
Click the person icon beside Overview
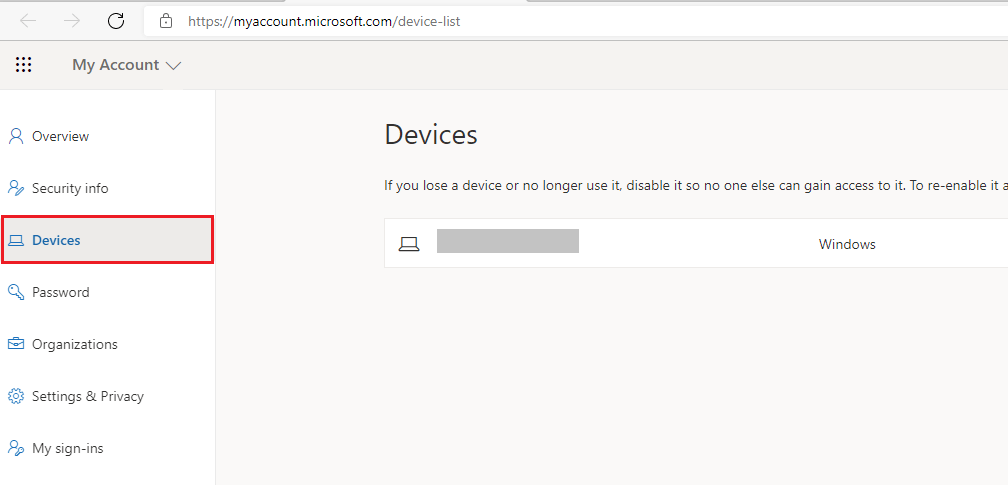15,136
